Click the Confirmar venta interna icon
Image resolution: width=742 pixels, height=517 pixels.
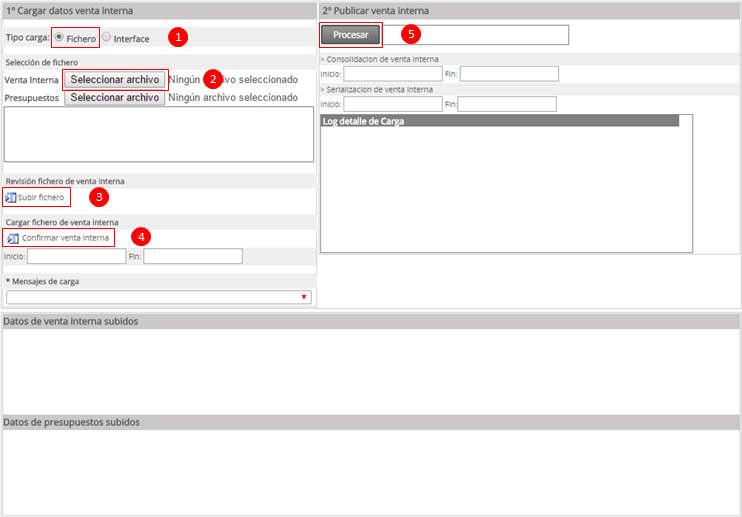(13, 238)
